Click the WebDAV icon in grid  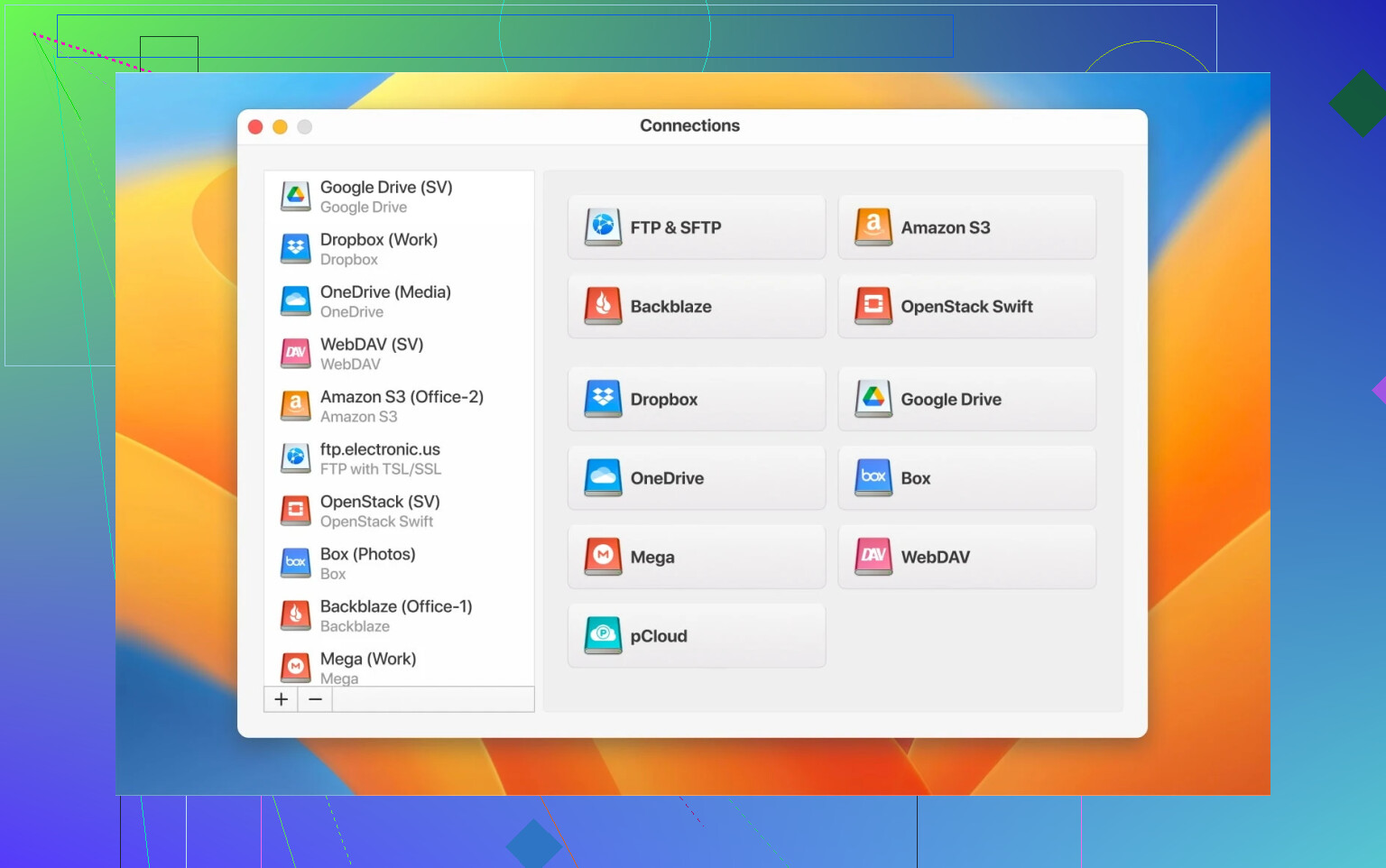pyautogui.click(x=873, y=557)
